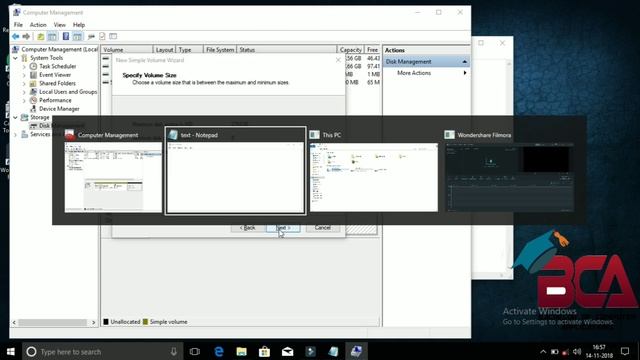This screenshot has width=640, height=360.
Task: Collapse the System Tools tree node
Action: (x=16, y=58)
